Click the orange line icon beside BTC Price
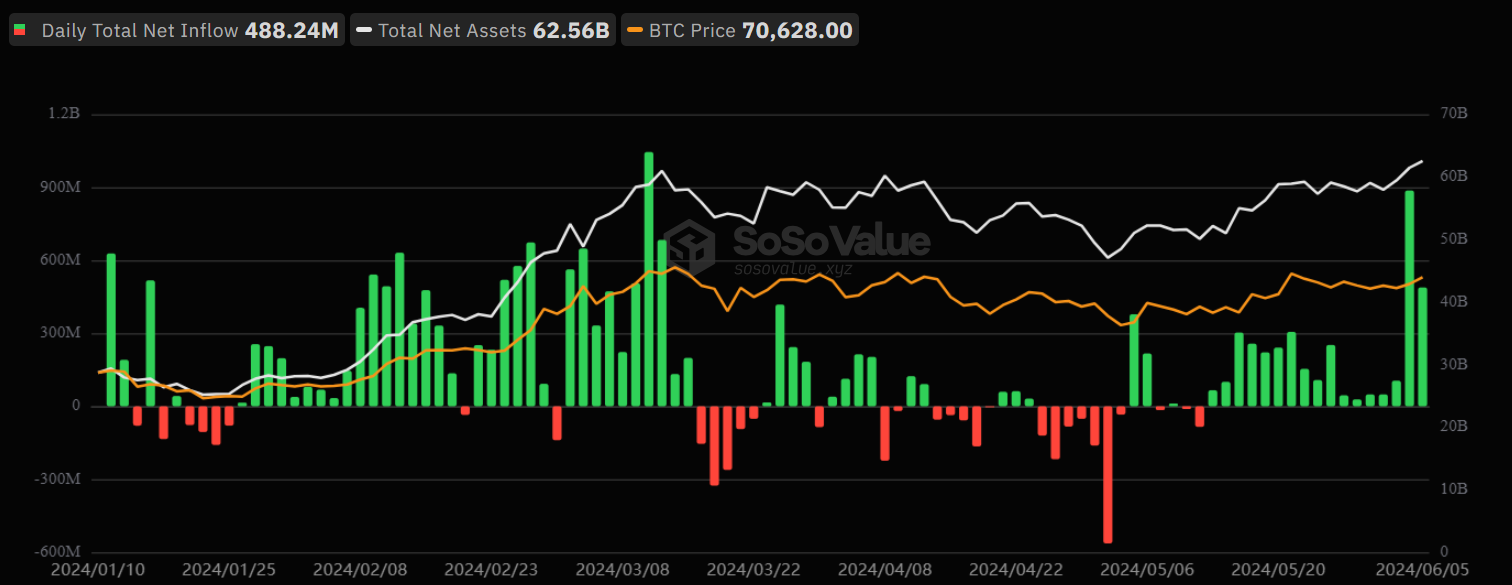The image size is (1512, 585). 635,30
